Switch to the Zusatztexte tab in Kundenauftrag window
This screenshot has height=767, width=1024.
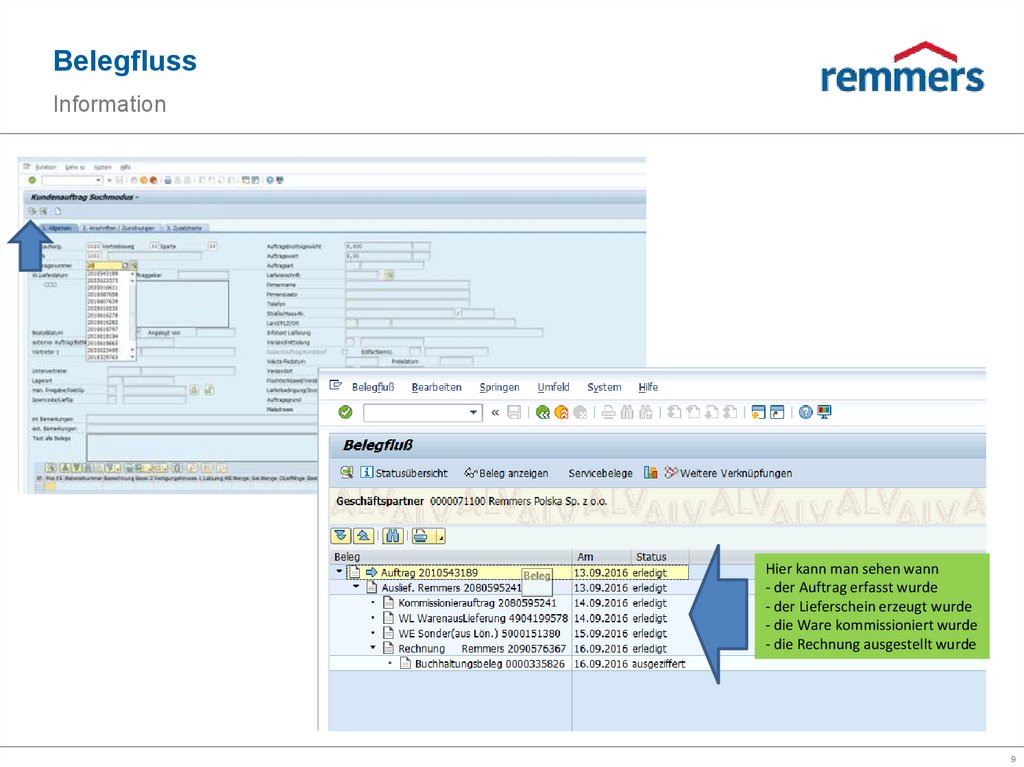pyautogui.click(x=184, y=228)
